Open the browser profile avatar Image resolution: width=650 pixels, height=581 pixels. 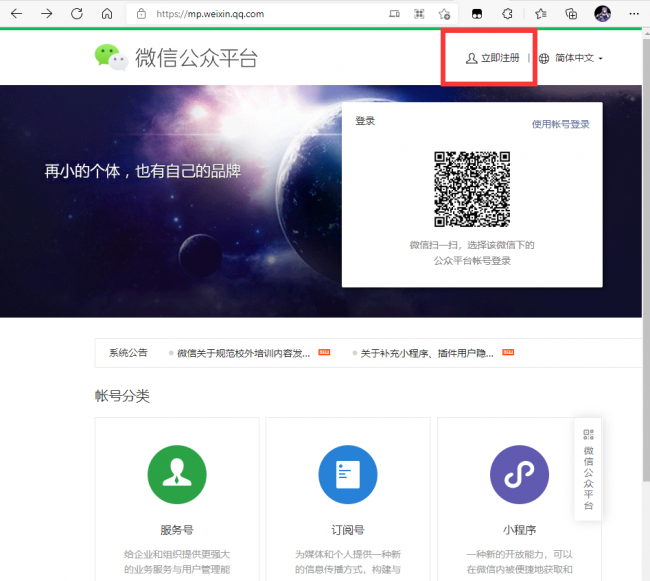[x=602, y=14]
